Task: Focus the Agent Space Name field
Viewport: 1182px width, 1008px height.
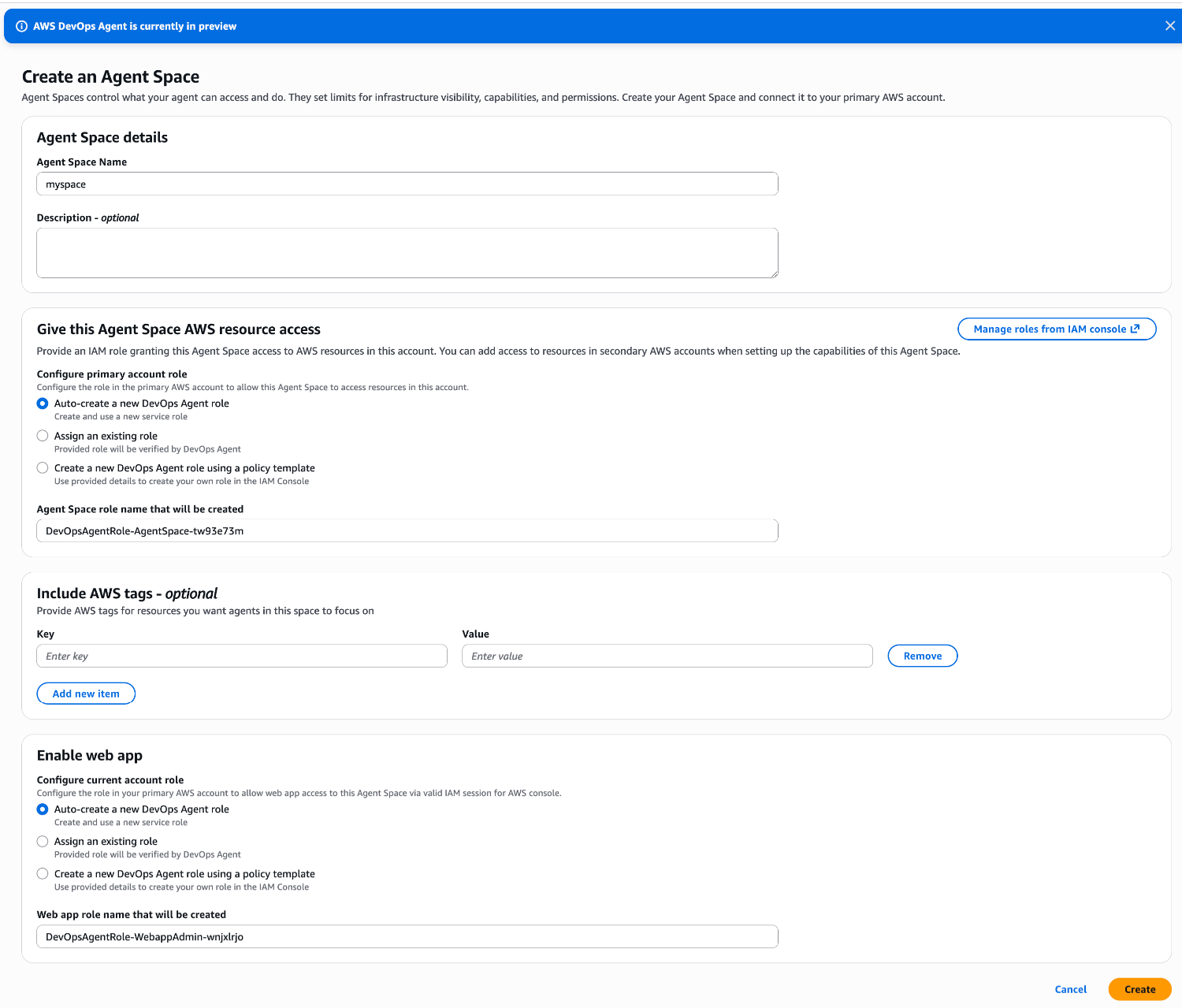Action: click(407, 184)
